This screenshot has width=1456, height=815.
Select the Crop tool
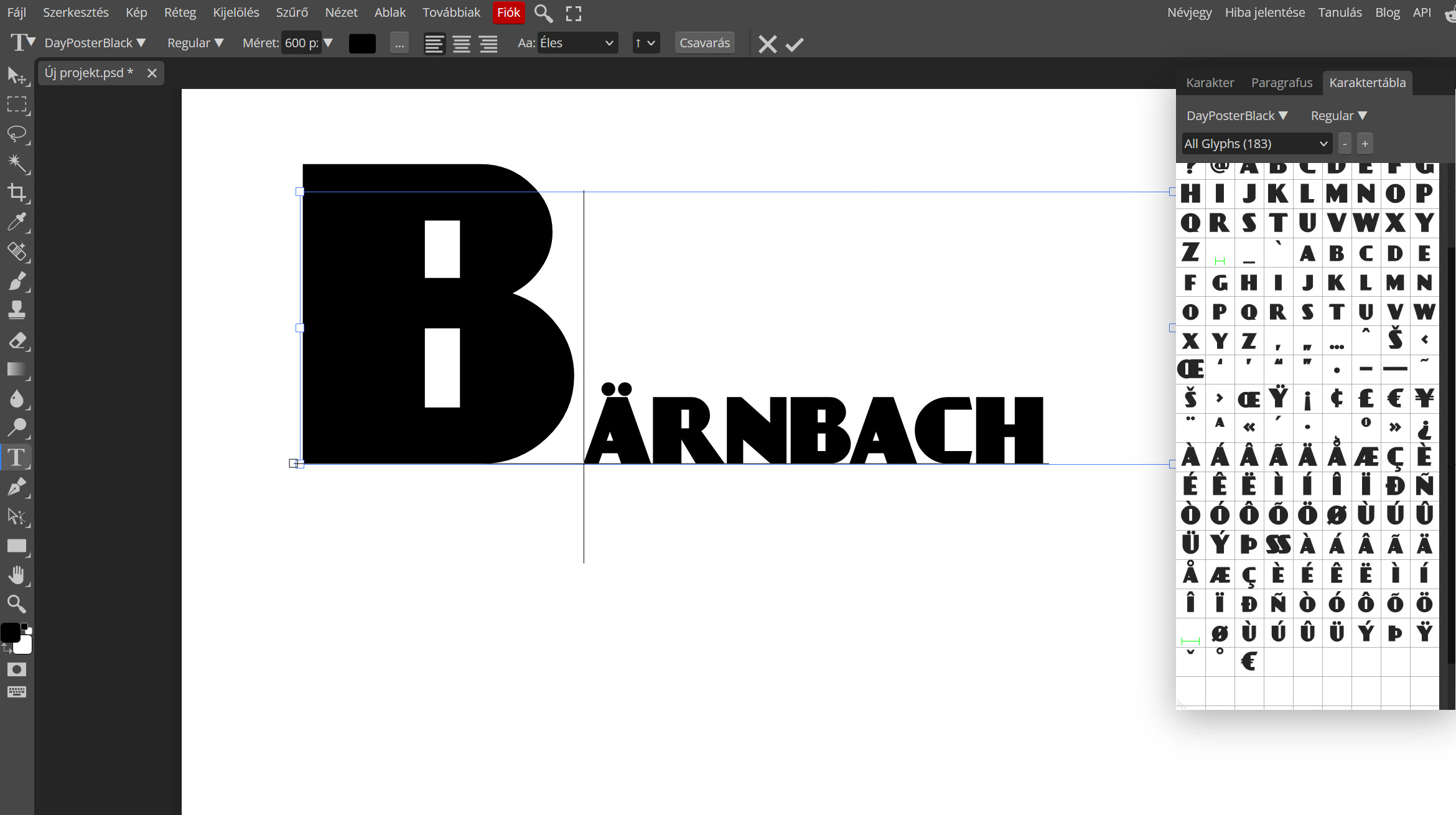(x=17, y=193)
